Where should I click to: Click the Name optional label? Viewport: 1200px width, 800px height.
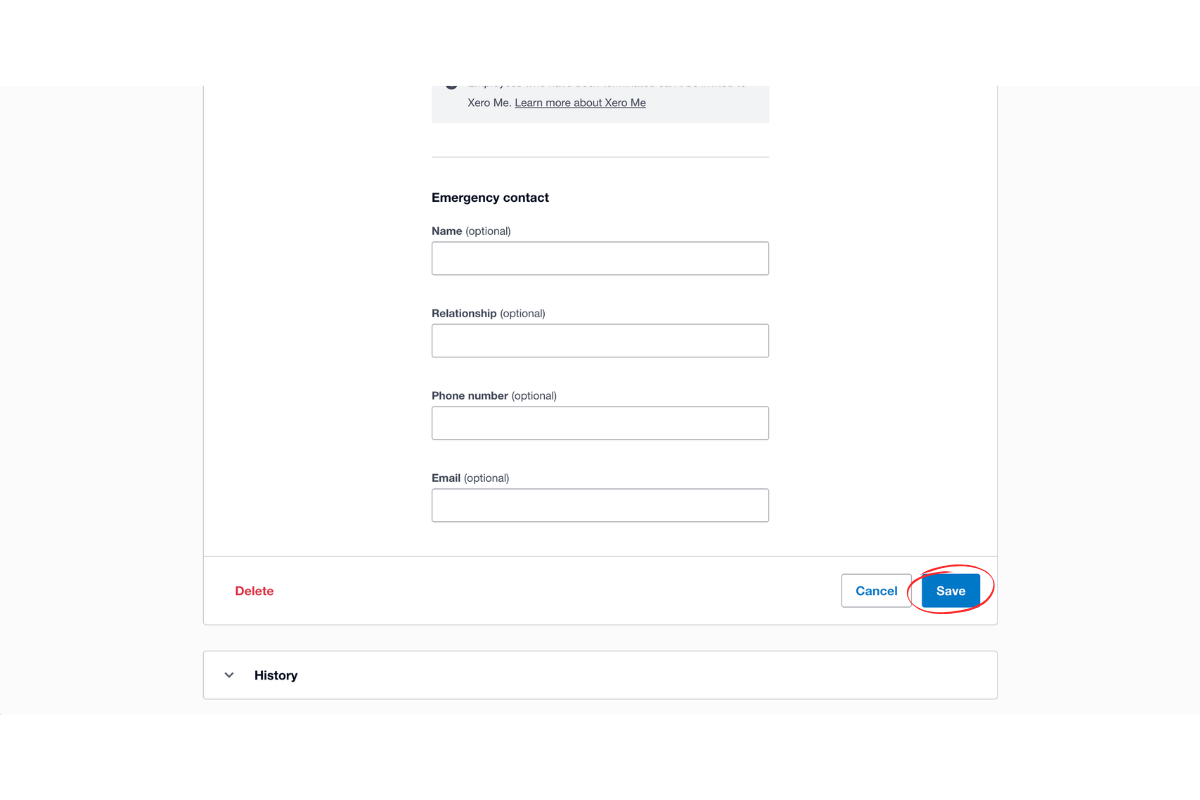(x=471, y=230)
